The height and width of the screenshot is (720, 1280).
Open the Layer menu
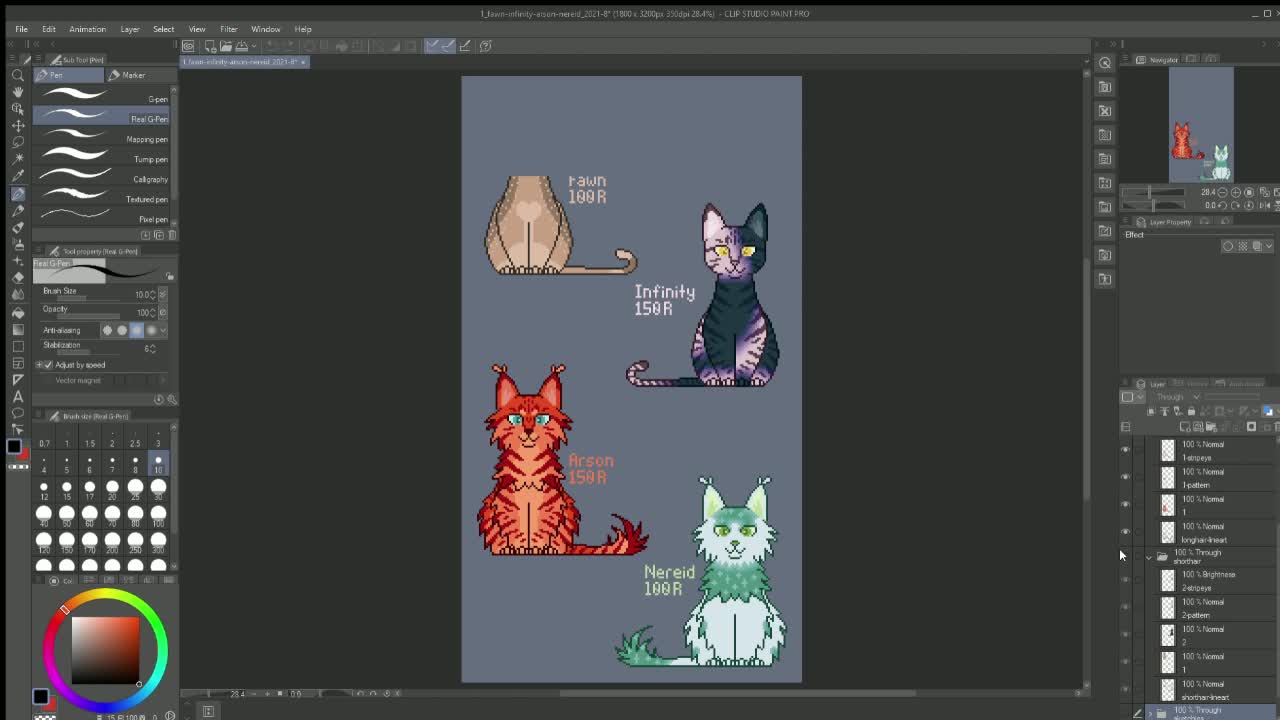pos(130,29)
